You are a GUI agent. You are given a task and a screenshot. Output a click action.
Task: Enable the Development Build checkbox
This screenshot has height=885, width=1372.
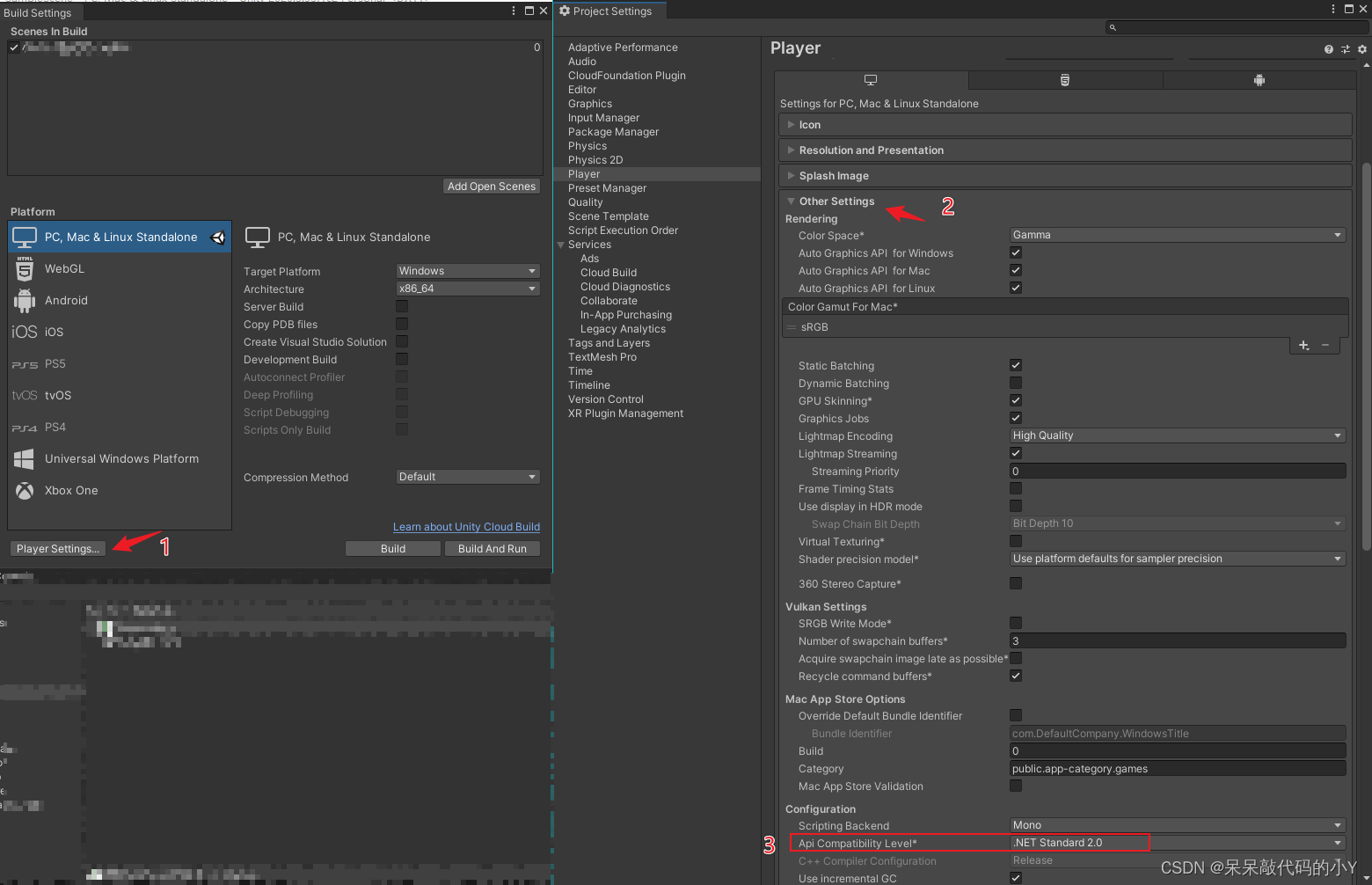[x=402, y=359]
